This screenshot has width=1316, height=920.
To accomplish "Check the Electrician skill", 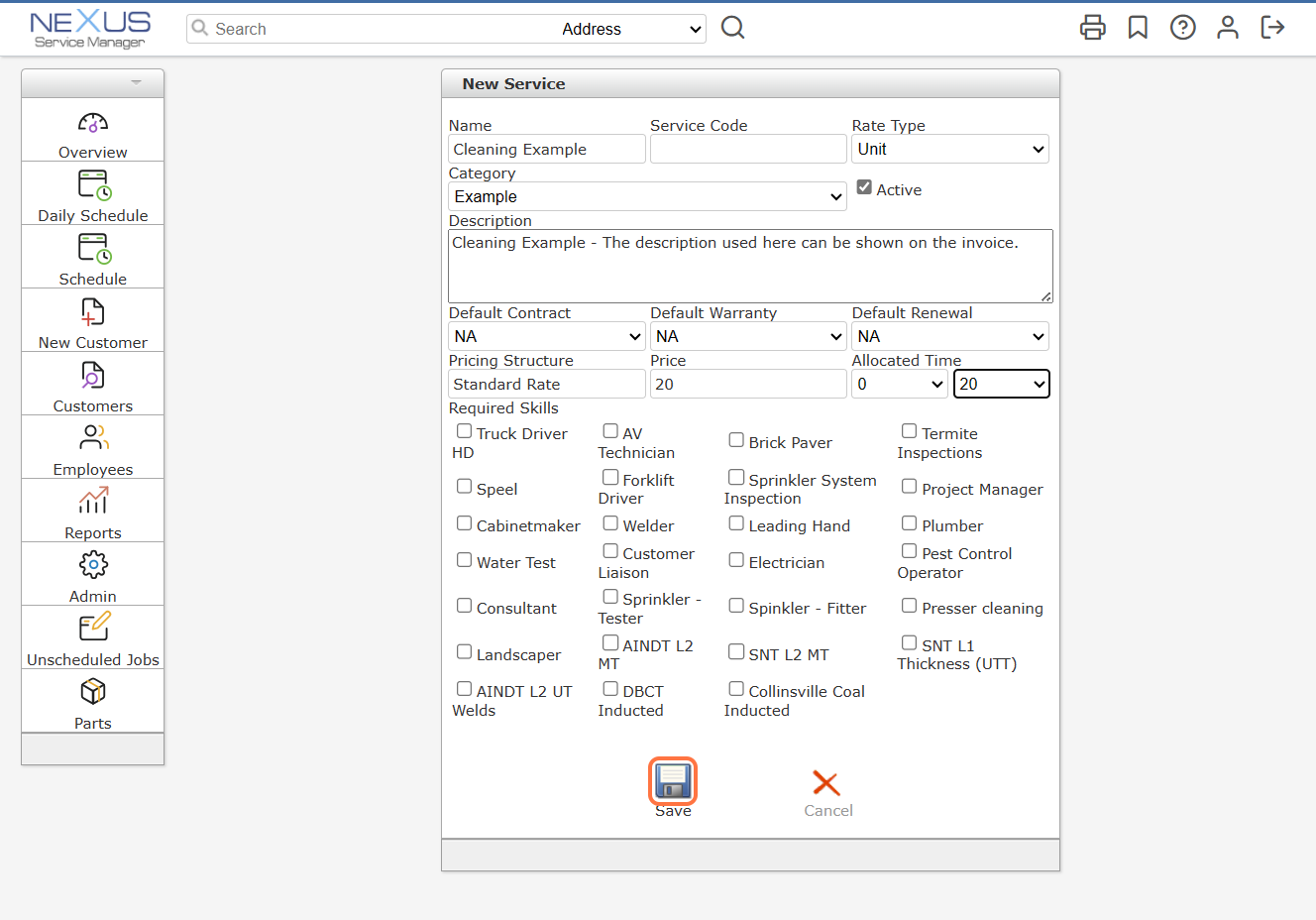I will [736, 560].
